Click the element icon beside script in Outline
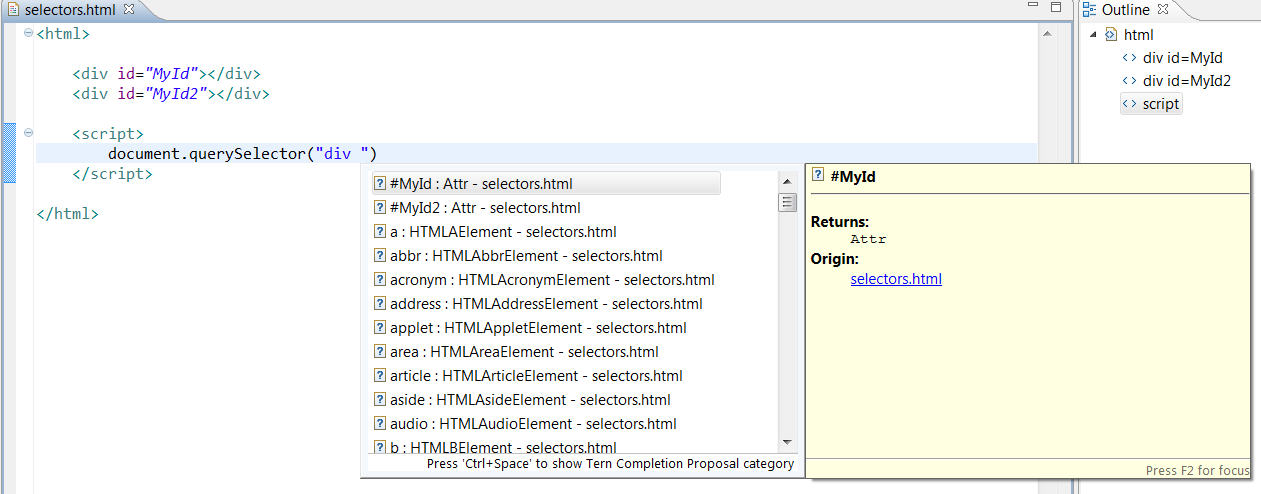Image resolution: width=1261 pixels, height=494 pixels. 1130,104
